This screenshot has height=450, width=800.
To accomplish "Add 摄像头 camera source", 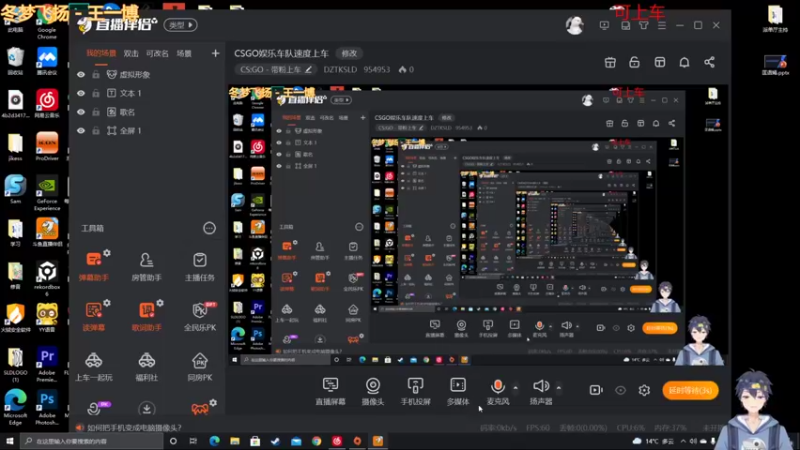I will point(372,391).
